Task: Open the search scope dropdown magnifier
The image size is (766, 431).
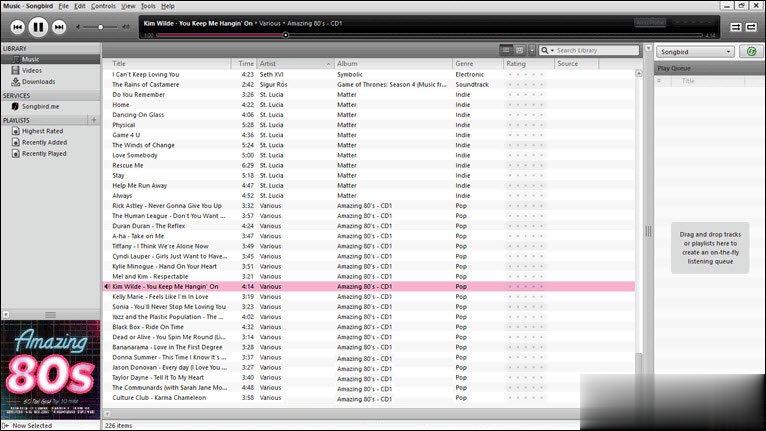Action: pyautogui.click(x=547, y=50)
